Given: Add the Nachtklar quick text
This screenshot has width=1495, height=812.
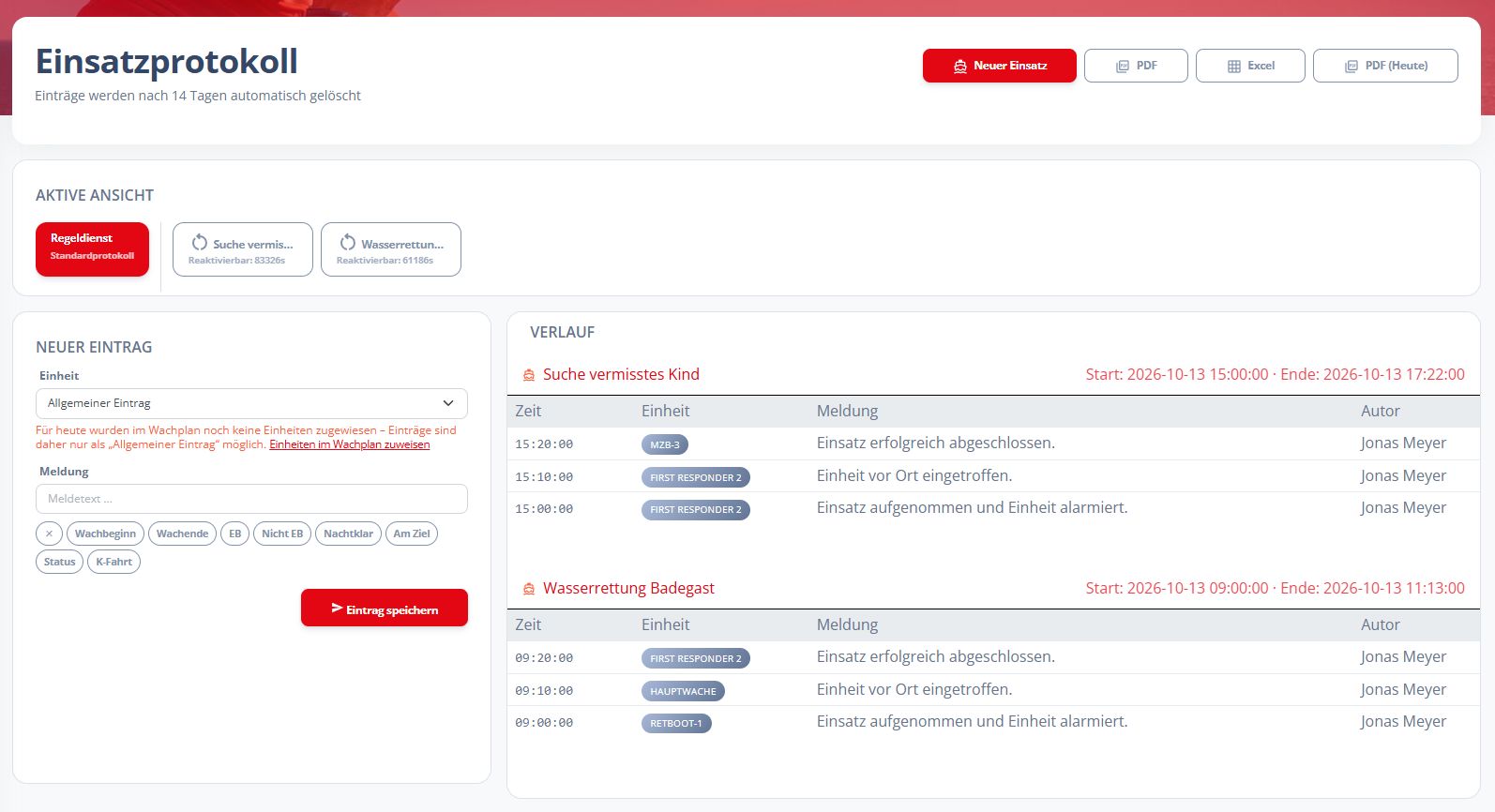Looking at the screenshot, I should pyautogui.click(x=348, y=534).
